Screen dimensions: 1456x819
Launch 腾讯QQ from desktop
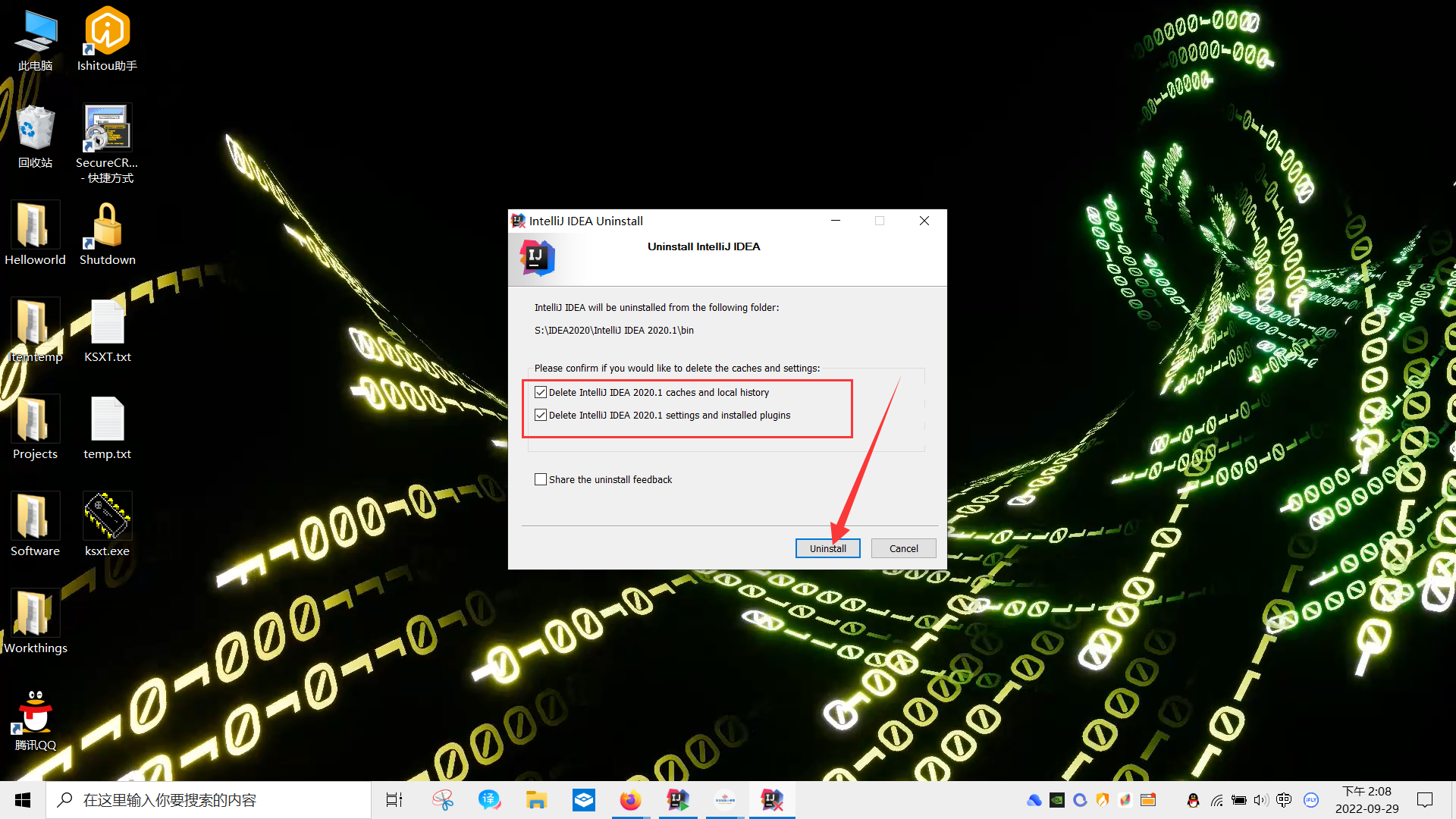click(35, 712)
